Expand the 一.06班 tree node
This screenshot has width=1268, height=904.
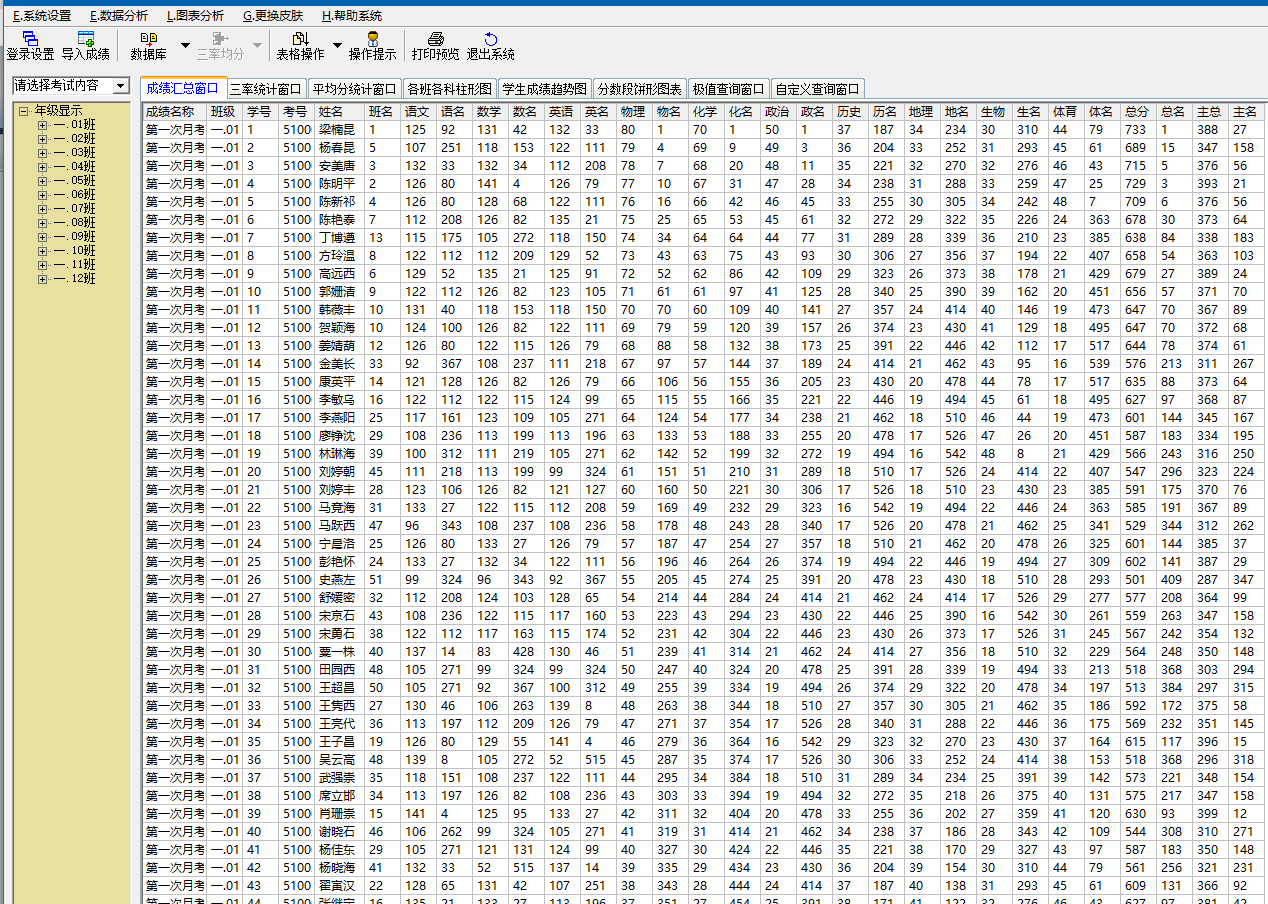click(42, 195)
